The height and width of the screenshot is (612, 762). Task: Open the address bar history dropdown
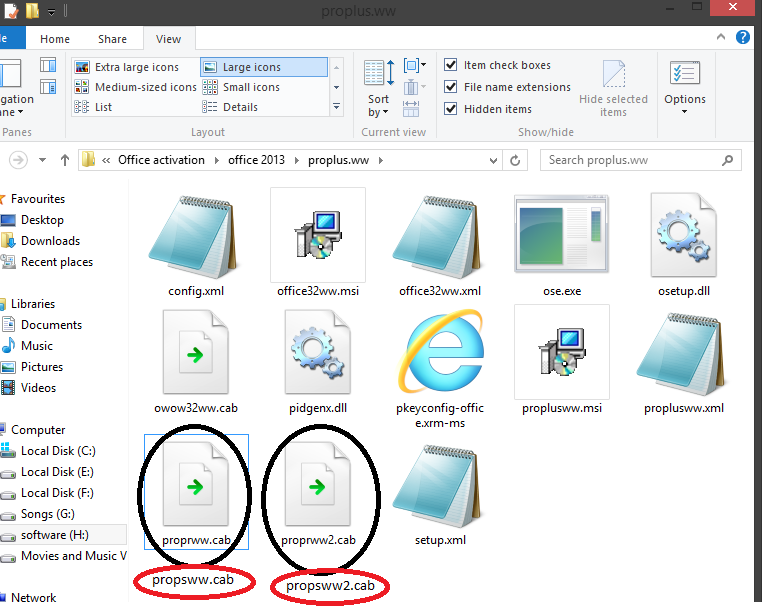492,160
